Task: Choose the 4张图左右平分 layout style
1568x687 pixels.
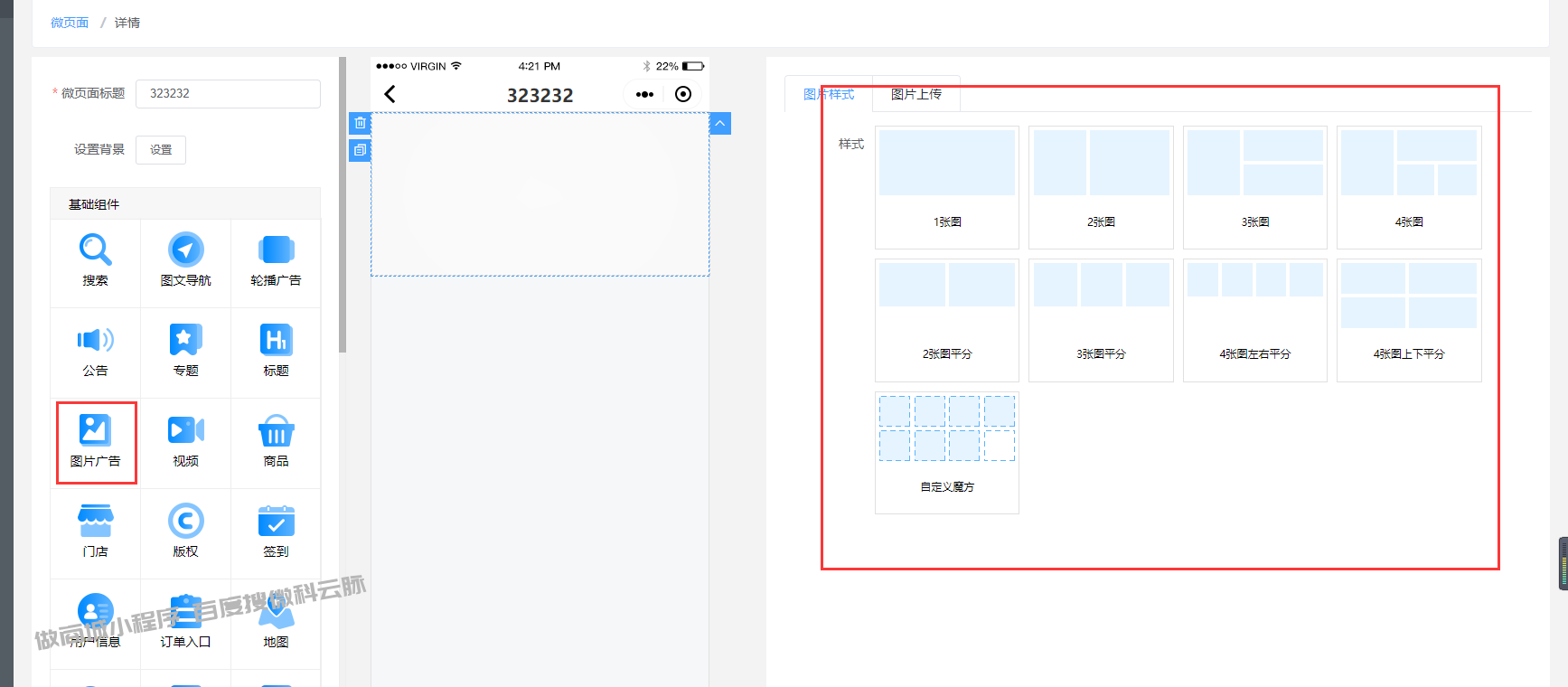Action: tap(1255, 320)
